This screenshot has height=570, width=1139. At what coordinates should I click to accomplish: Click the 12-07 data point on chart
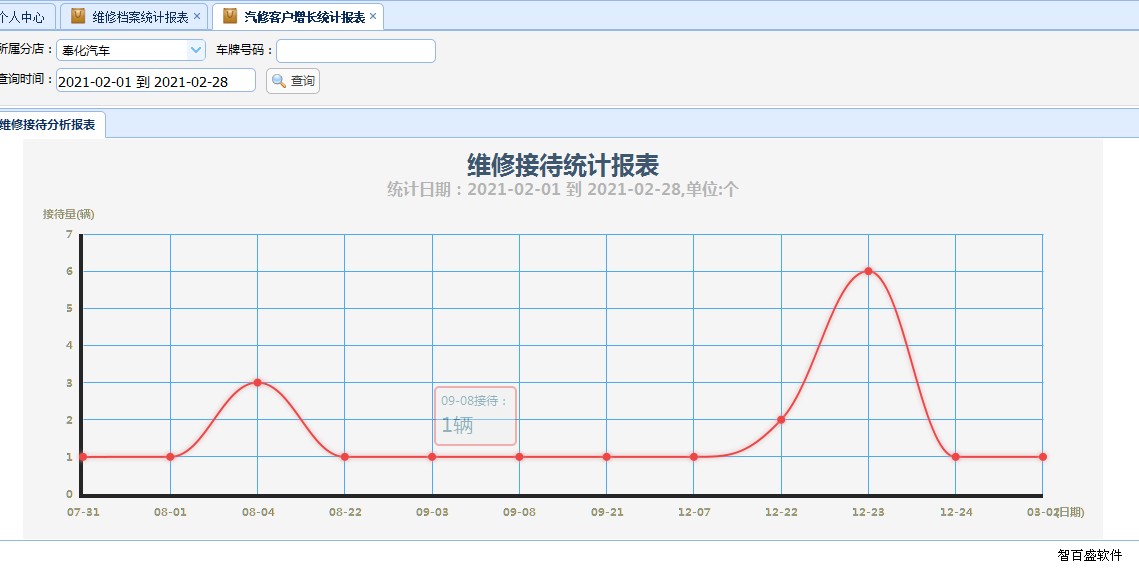(x=693, y=457)
